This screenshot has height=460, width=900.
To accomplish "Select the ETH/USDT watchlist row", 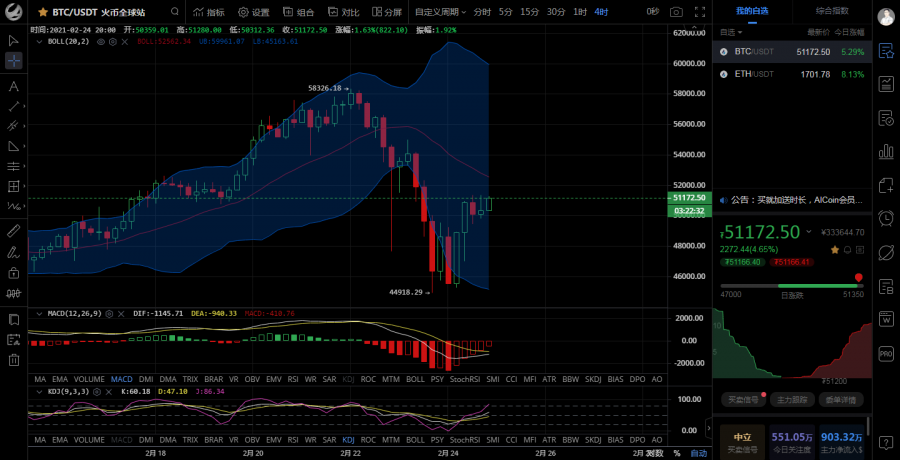I will pos(792,74).
